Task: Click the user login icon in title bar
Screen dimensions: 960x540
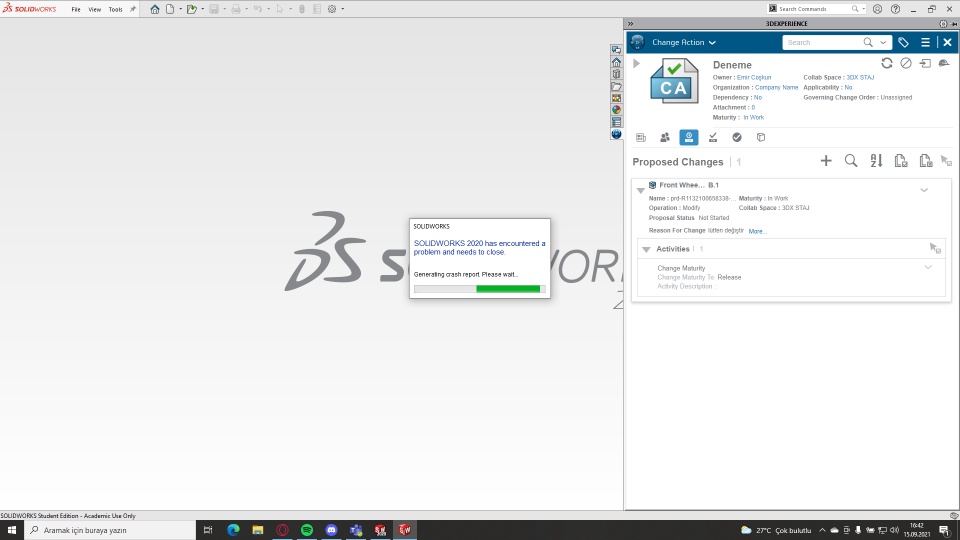Action: 877,9
